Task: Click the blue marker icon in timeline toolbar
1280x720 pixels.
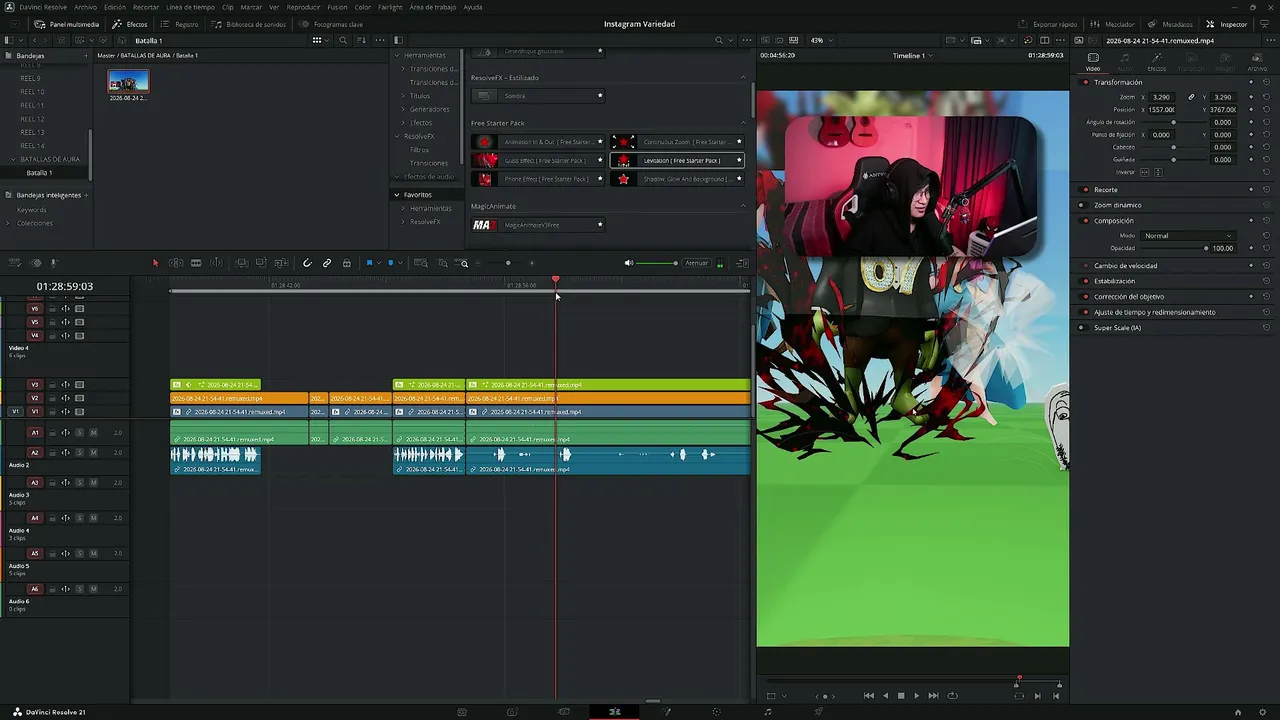Action: coord(390,263)
